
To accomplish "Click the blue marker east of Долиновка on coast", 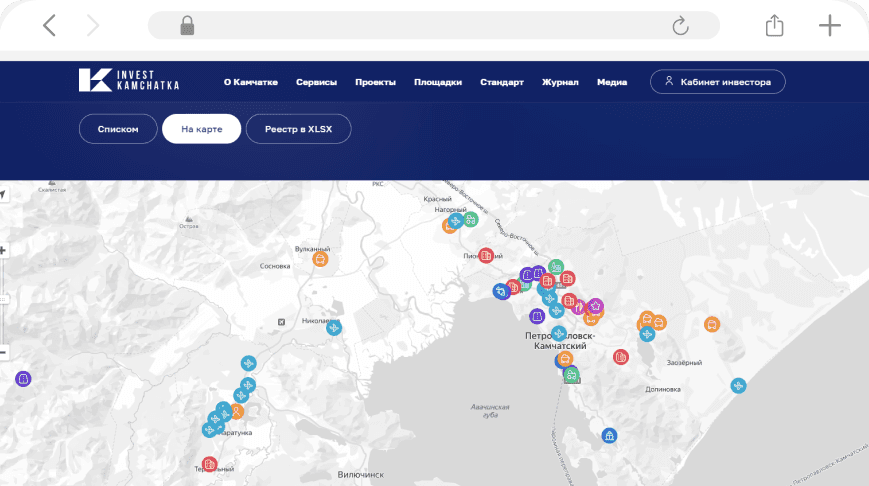I will 738,386.
